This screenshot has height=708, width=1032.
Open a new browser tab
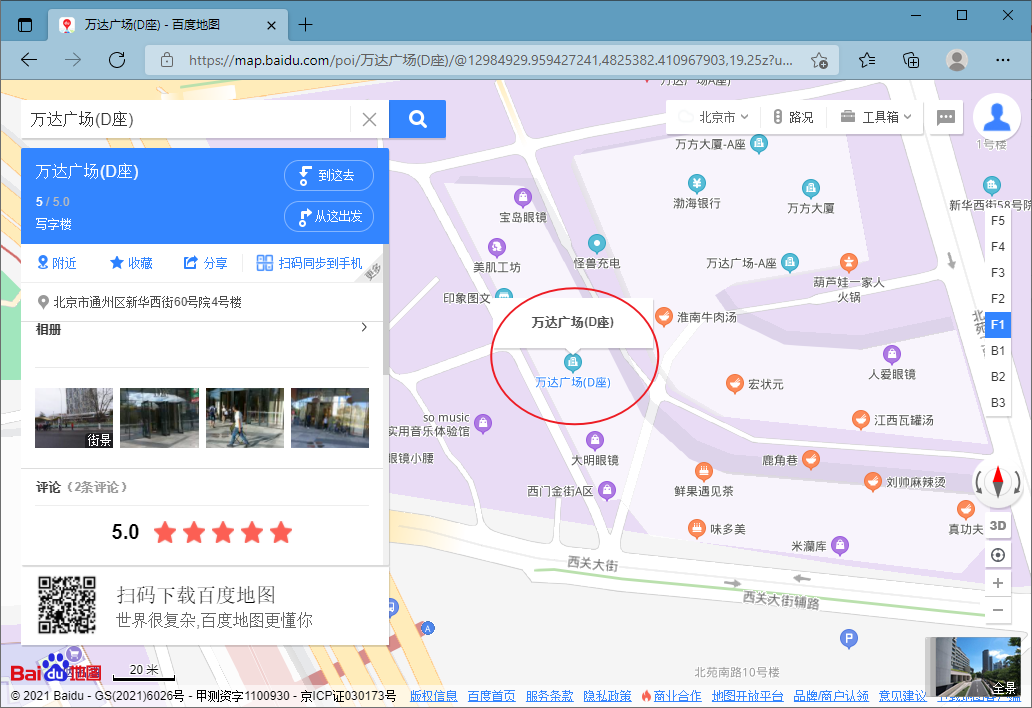(305, 25)
